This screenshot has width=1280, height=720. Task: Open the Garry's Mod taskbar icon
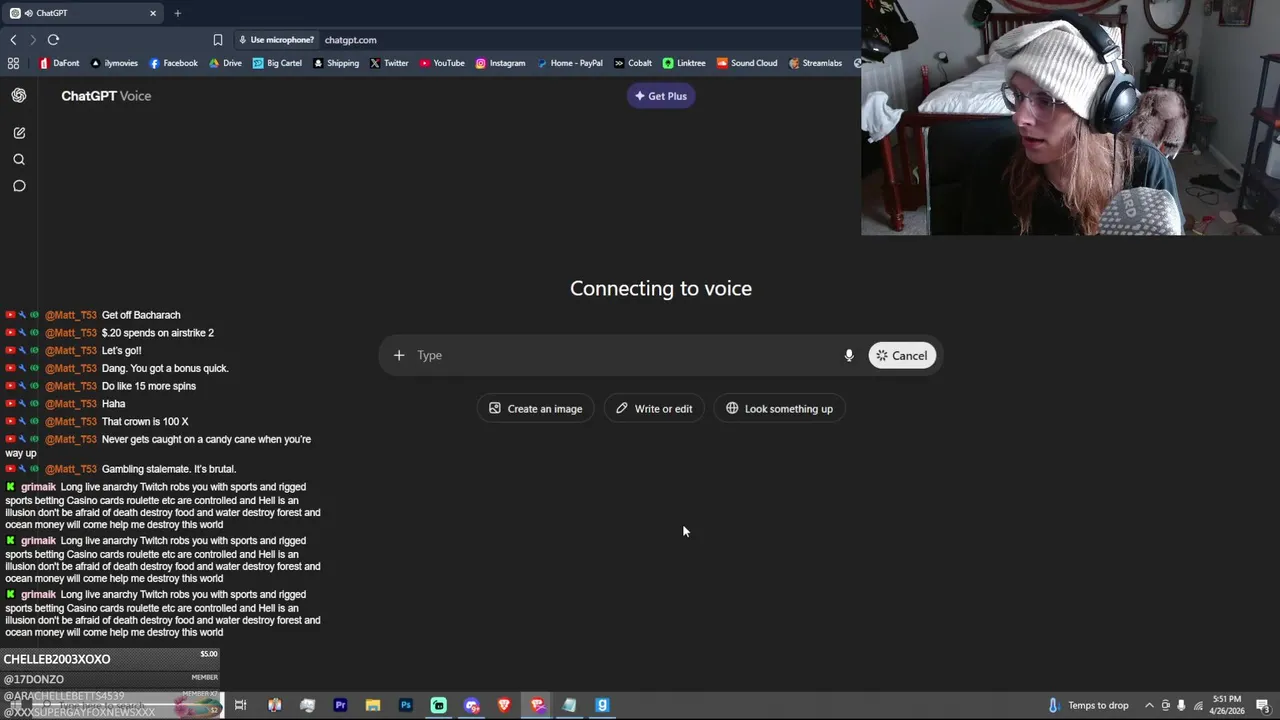(602, 705)
